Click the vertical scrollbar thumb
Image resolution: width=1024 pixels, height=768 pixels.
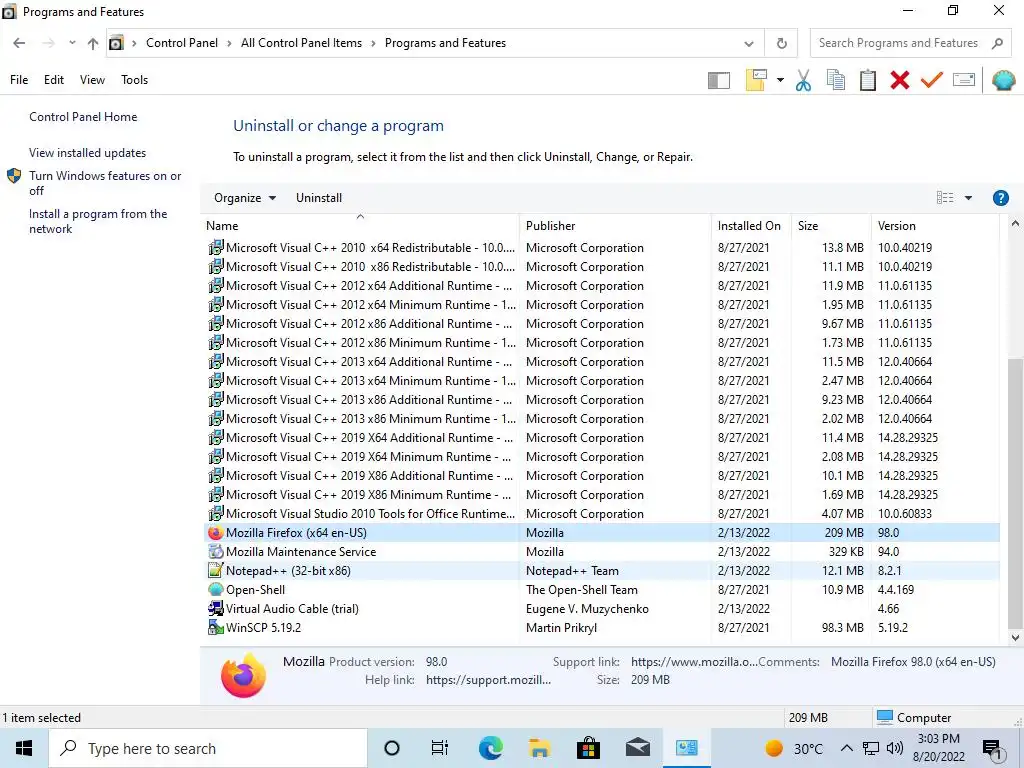point(1015,493)
